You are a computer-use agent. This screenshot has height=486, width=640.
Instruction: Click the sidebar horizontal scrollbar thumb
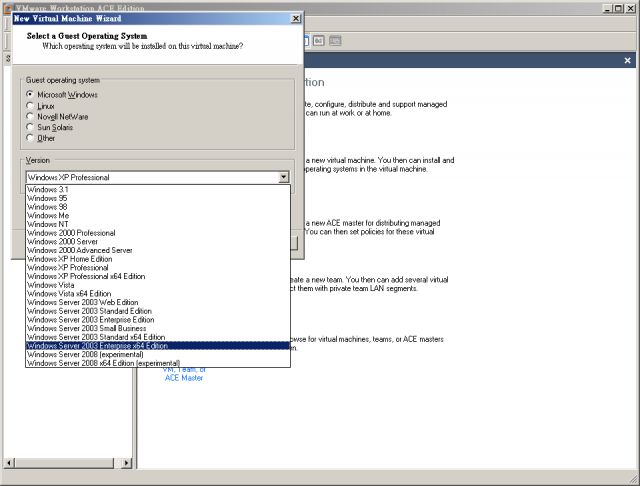[64, 463]
